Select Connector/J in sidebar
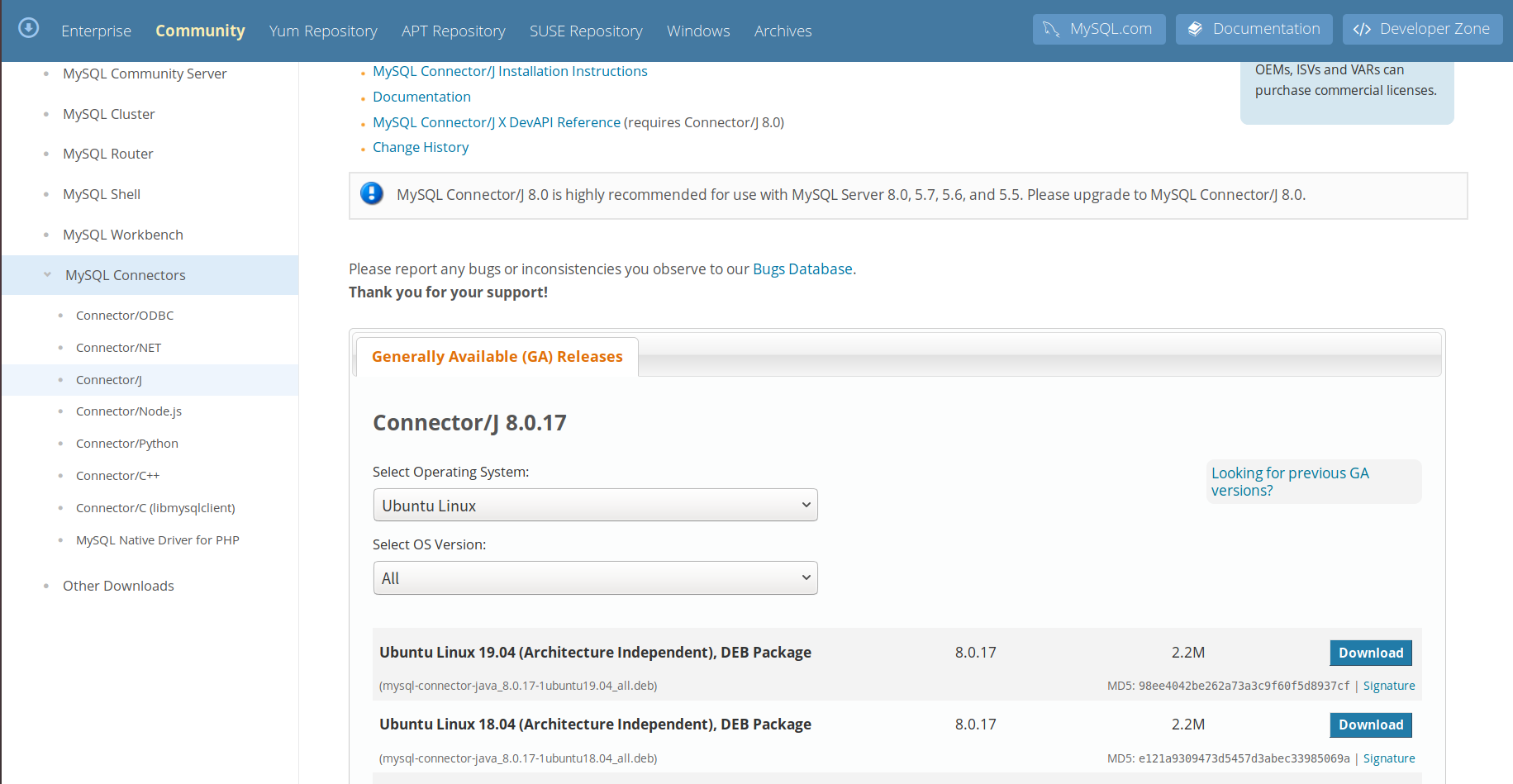The width and height of the screenshot is (1513, 784). click(x=109, y=380)
